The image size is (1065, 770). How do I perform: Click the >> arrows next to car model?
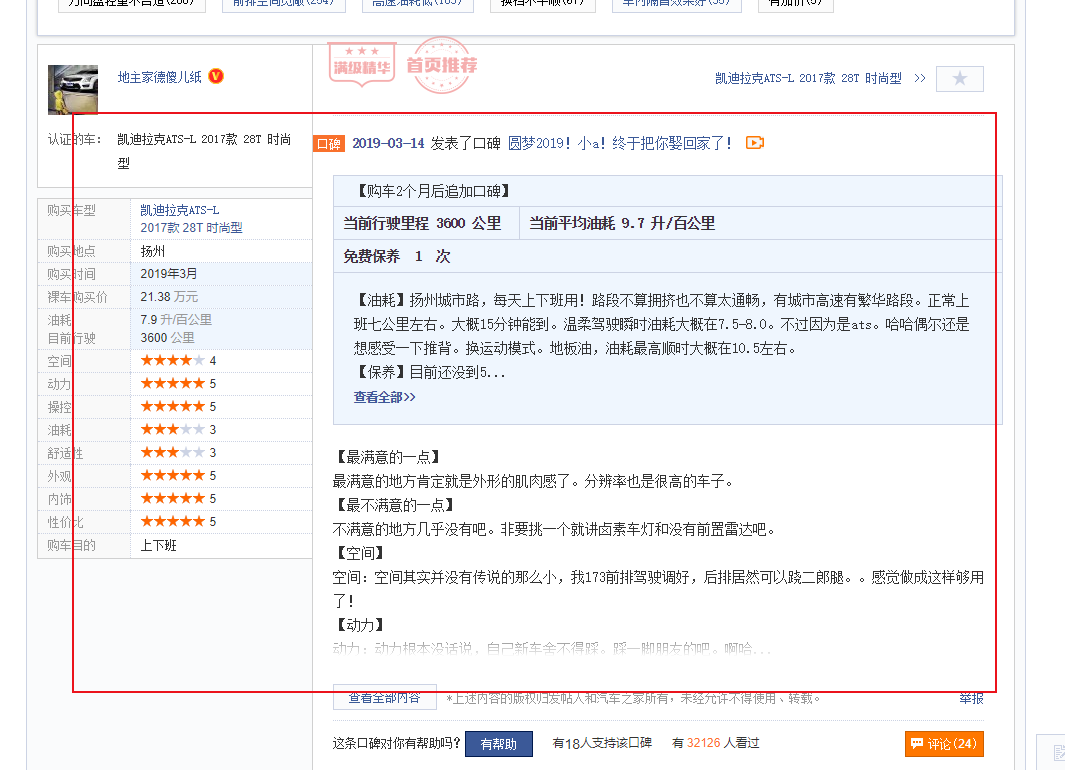[x=919, y=78]
